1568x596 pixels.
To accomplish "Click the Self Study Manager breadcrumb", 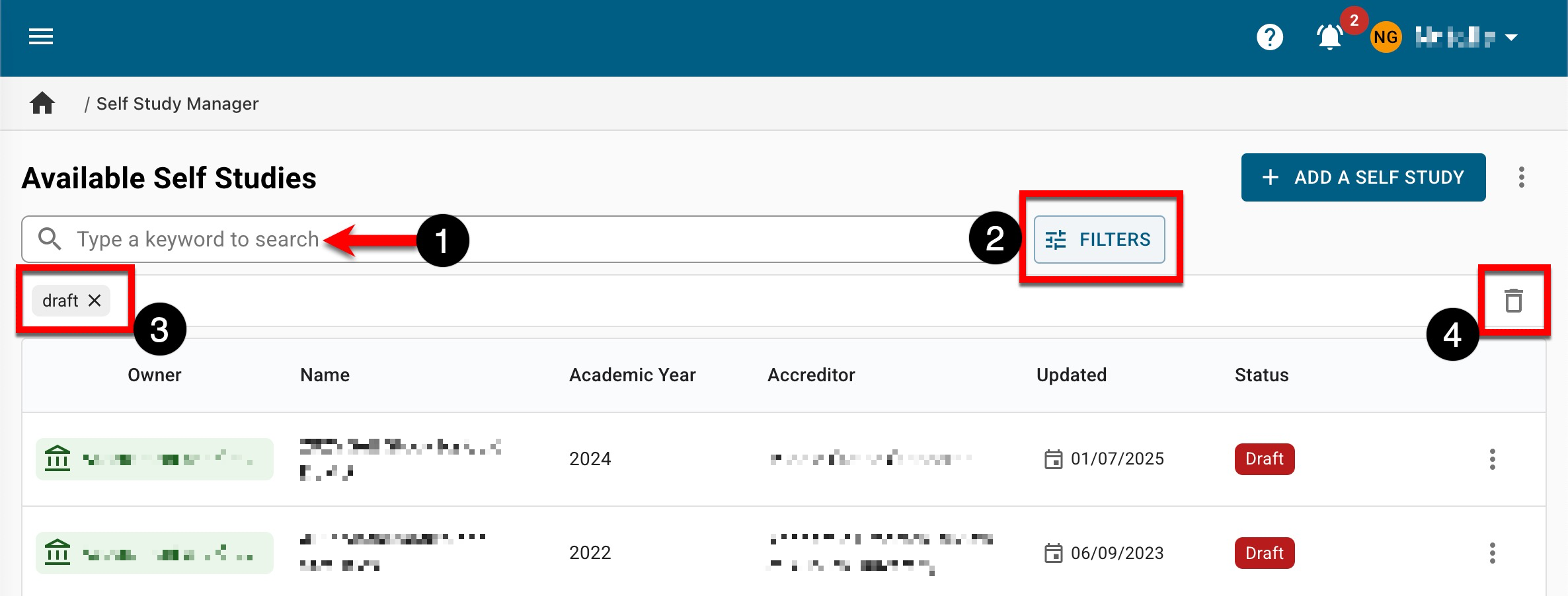I will 177,104.
